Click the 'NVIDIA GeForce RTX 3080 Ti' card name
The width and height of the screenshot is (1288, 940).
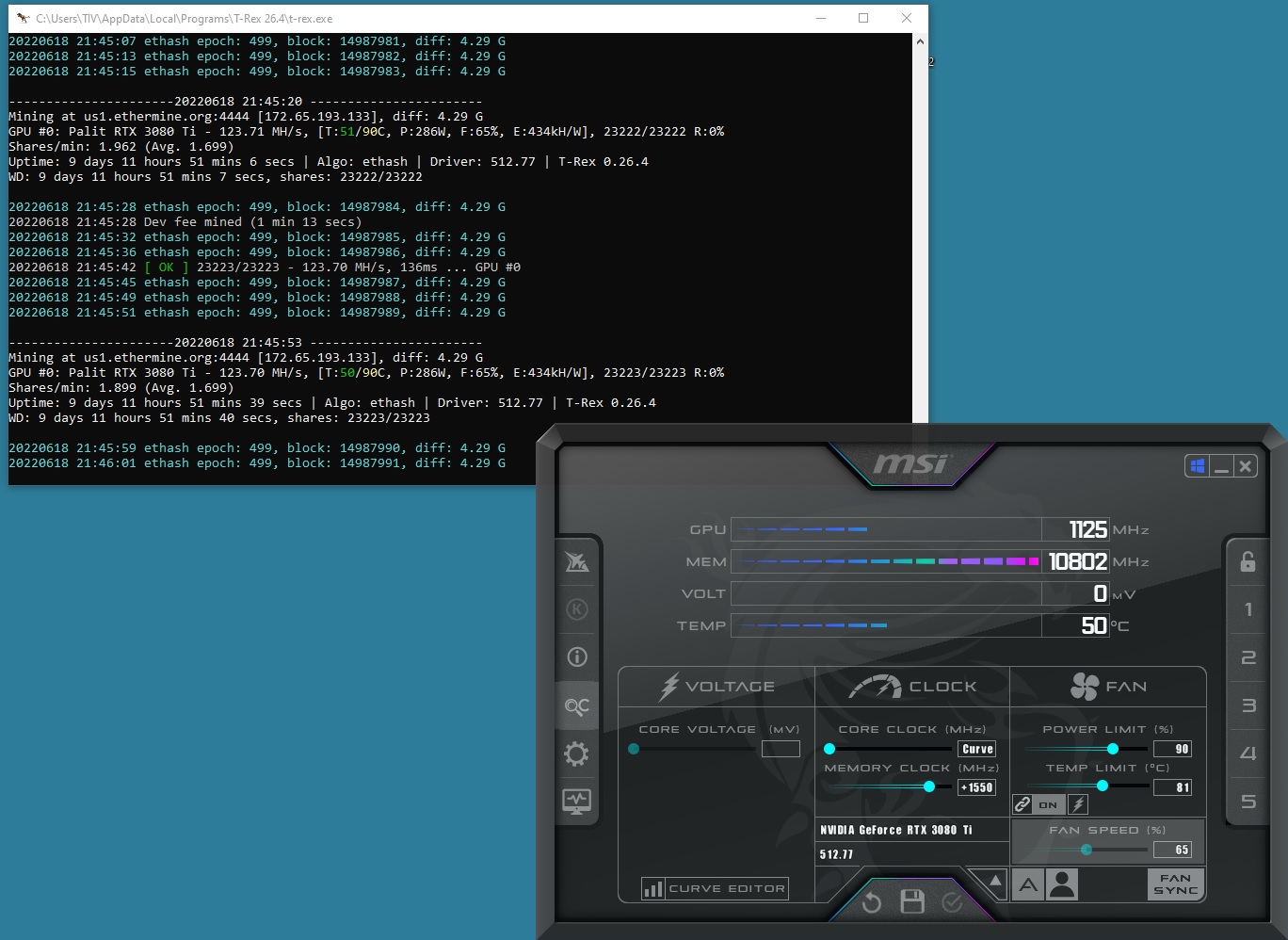(x=896, y=830)
